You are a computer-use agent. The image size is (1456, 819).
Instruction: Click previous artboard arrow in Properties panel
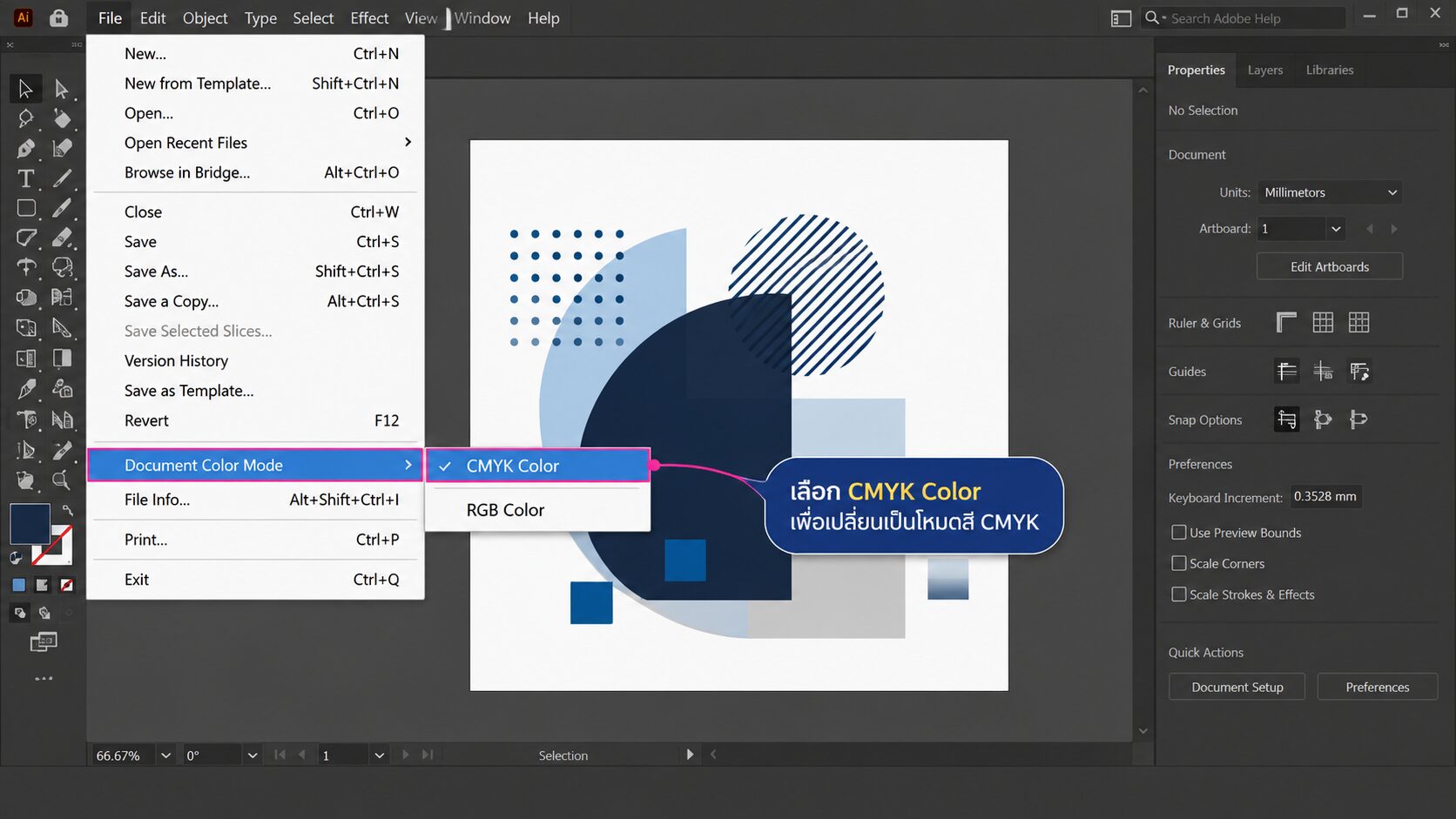coord(1370,229)
